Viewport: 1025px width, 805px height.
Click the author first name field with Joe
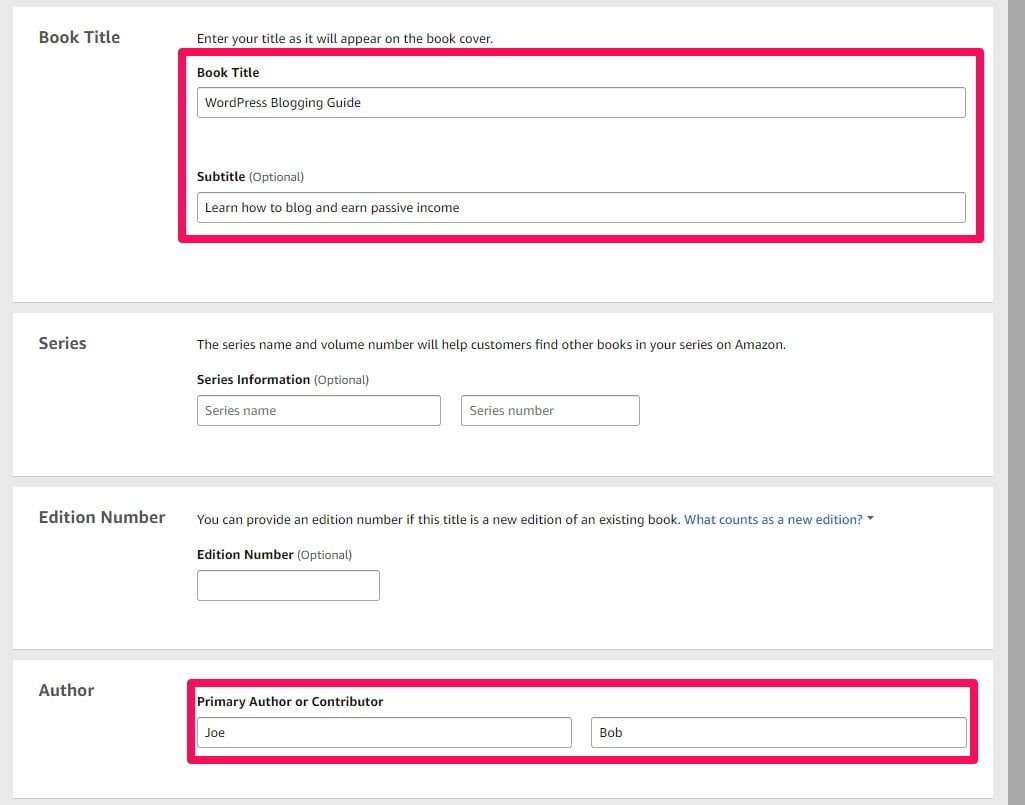point(384,732)
